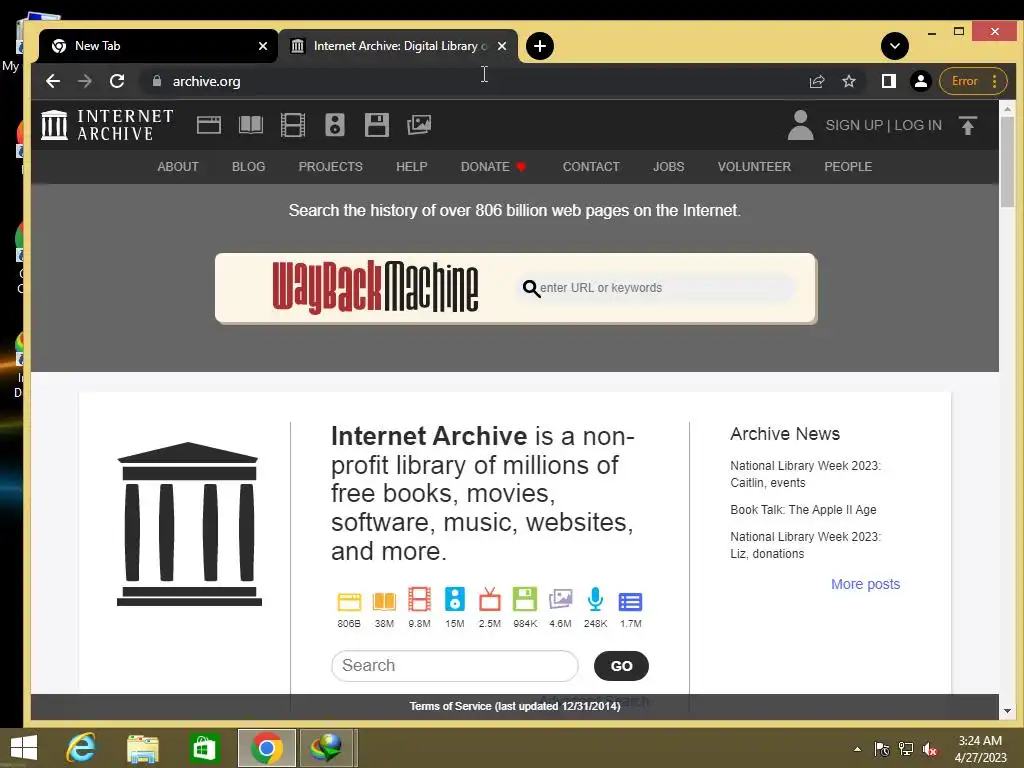Screen dimensions: 1024x768
Task: Open the Video film icon in the top navigation
Action: click(x=293, y=125)
